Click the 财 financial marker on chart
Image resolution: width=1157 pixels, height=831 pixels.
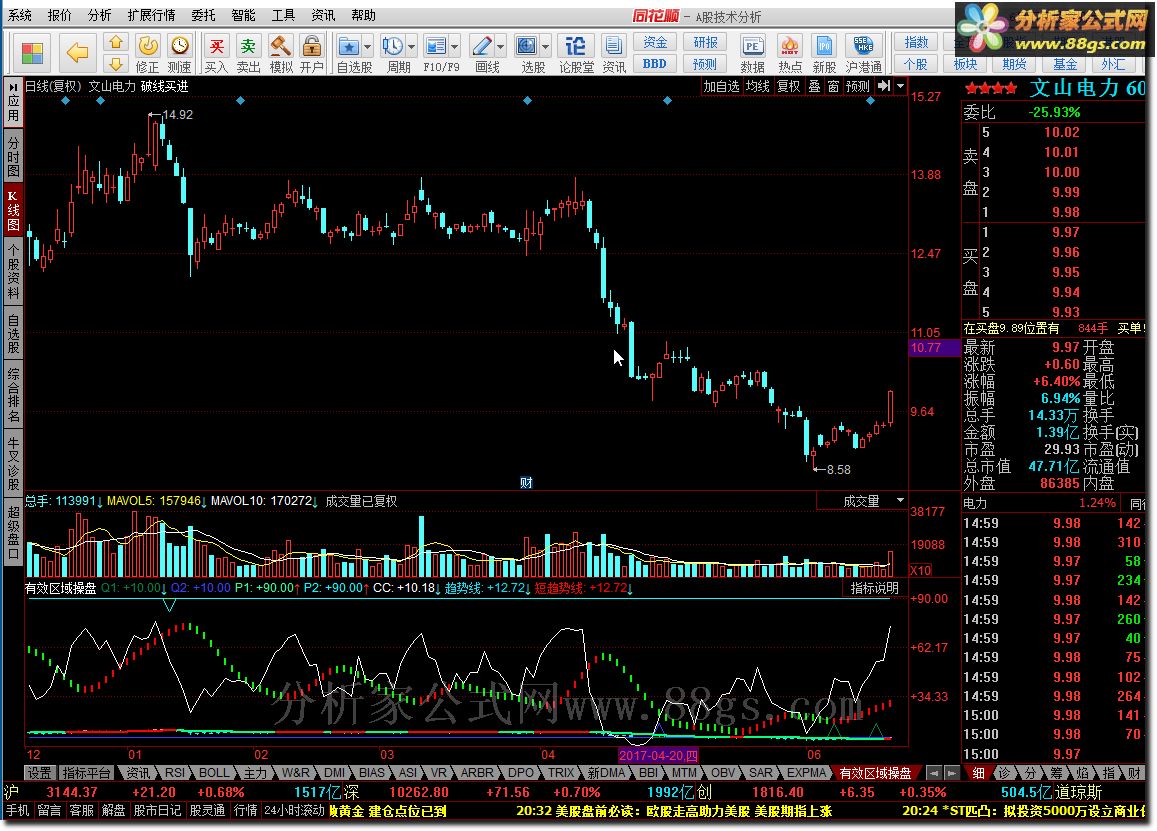[526, 483]
